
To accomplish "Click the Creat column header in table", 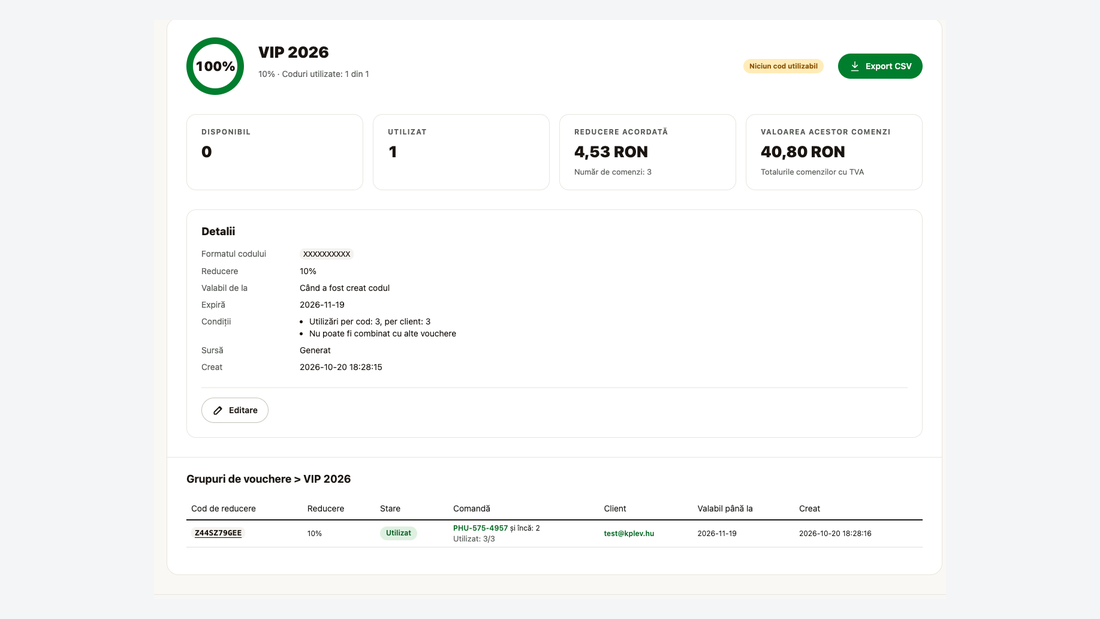I will click(810, 509).
